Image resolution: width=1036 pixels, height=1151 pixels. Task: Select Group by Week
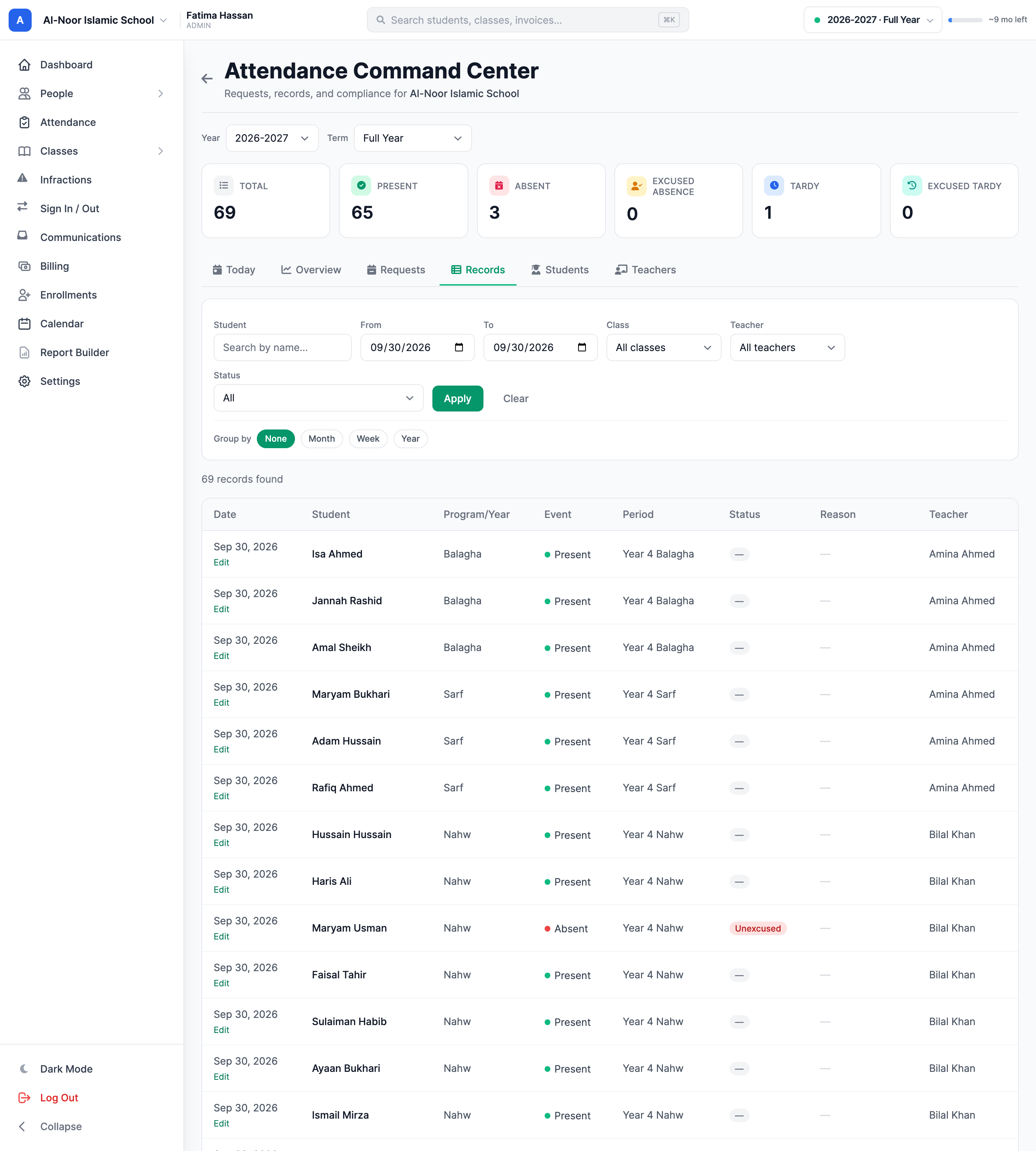pos(368,439)
